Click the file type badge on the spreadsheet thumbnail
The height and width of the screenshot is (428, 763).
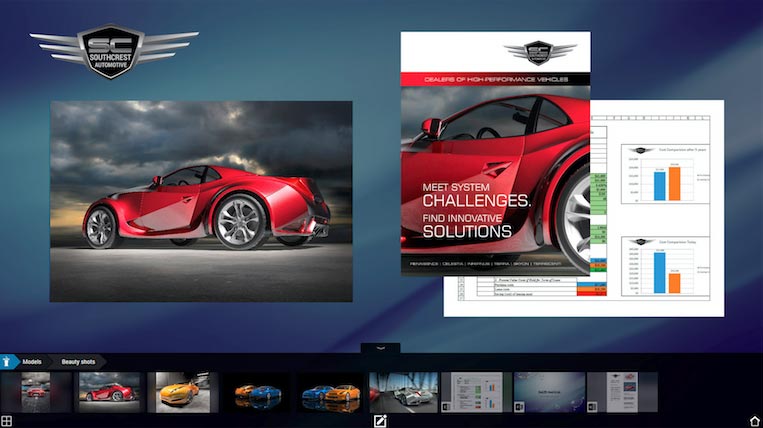coord(446,408)
